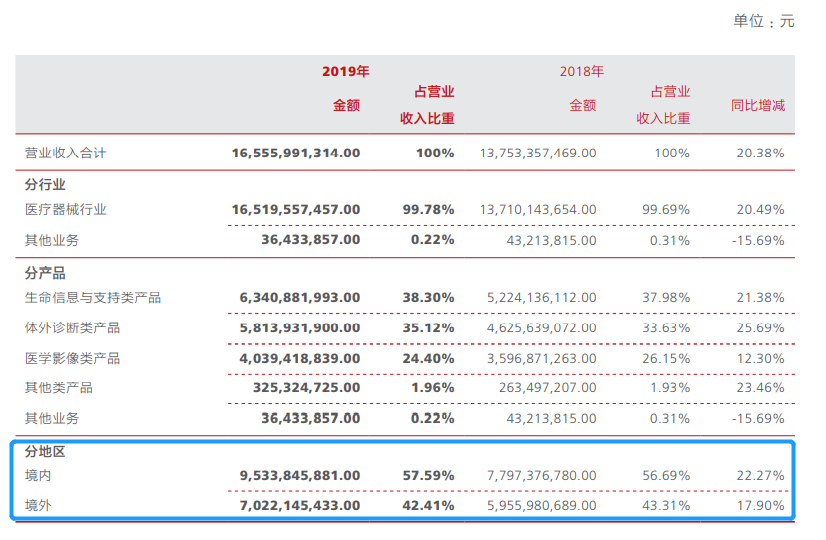Click the 2019年 column header
This screenshot has height=540, width=826.
345,71
